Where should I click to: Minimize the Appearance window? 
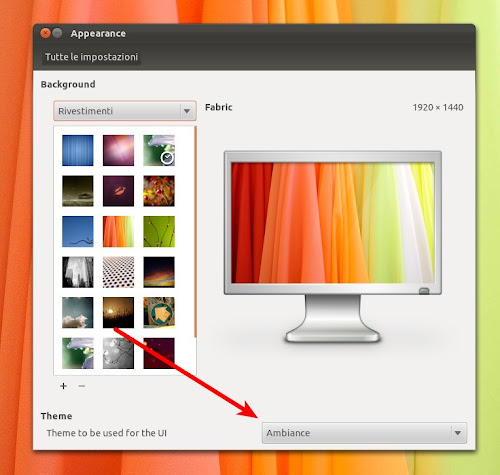[x=57, y=33]
